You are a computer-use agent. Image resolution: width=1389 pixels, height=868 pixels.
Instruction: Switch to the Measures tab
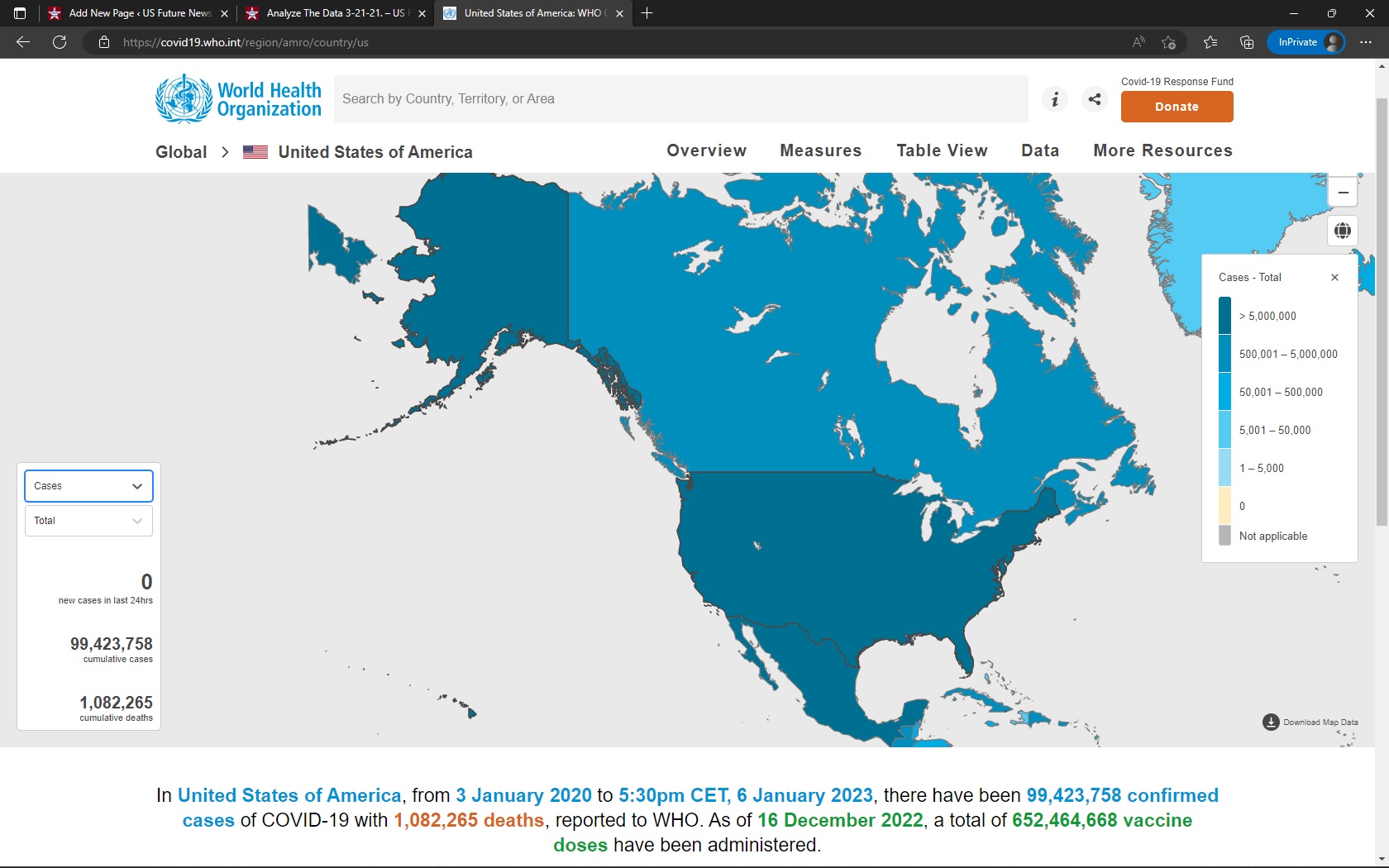tap(820, 150)
